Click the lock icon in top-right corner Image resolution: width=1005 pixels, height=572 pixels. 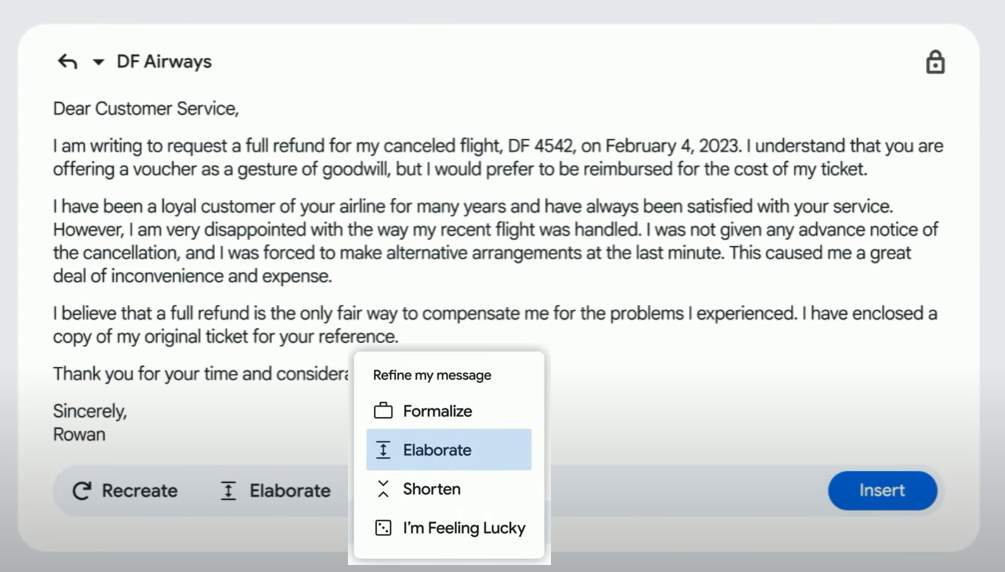click(x=935, y=62)
